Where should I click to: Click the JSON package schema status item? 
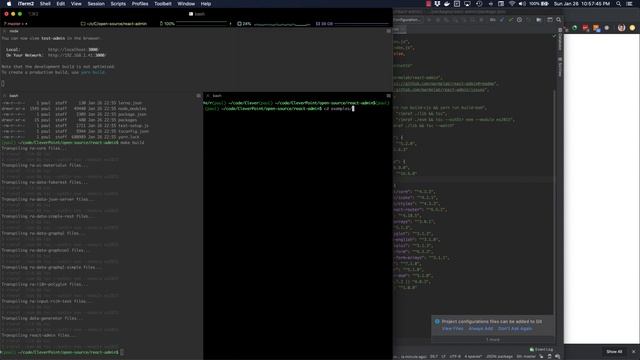pos(499,356)
